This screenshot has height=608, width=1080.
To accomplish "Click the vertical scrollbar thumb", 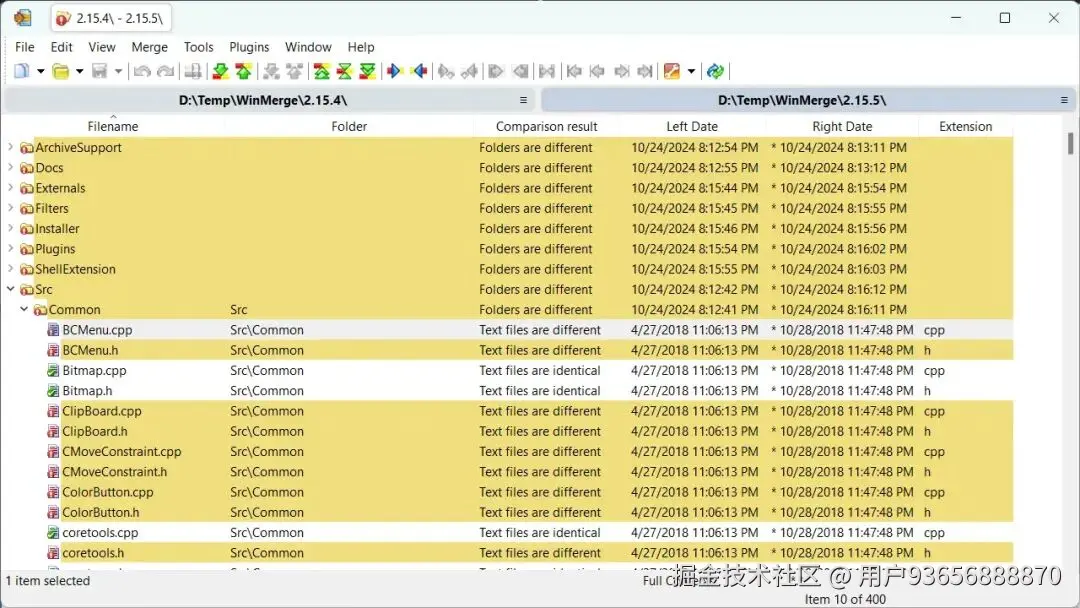I will (1070, 143).
